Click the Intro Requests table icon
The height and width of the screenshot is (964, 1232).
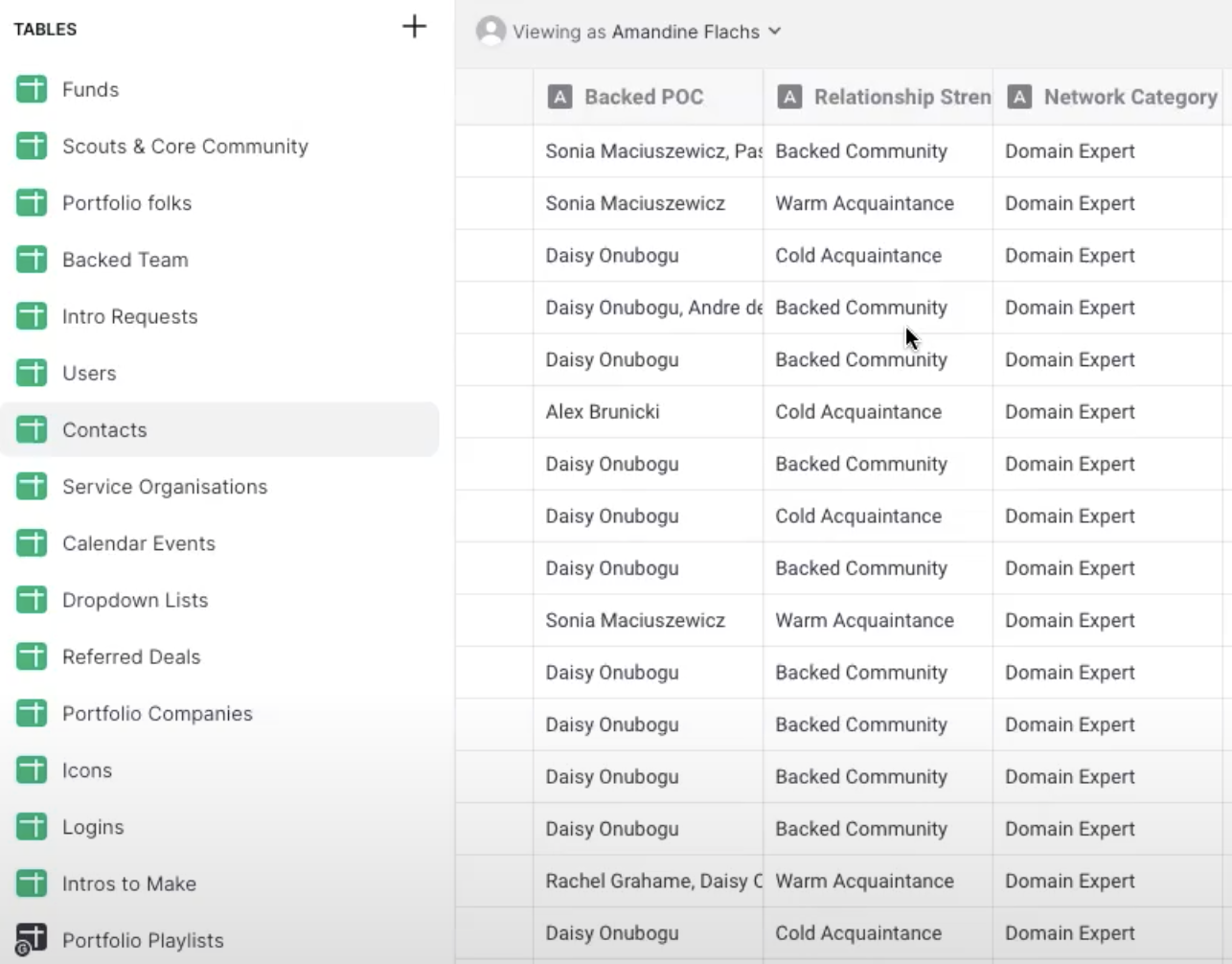pyautogui.click(x=32, y=316)
